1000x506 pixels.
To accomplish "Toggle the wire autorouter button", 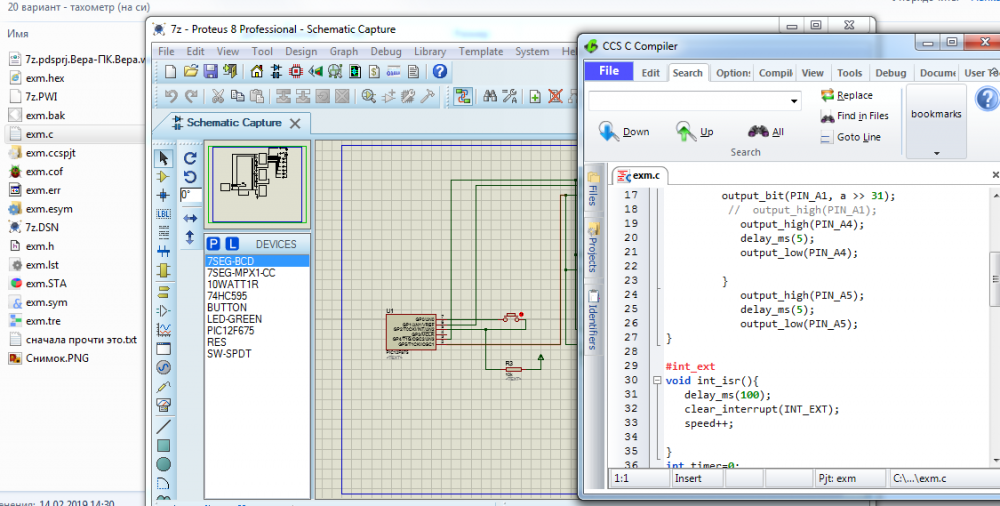I will [x=463, y=97].
